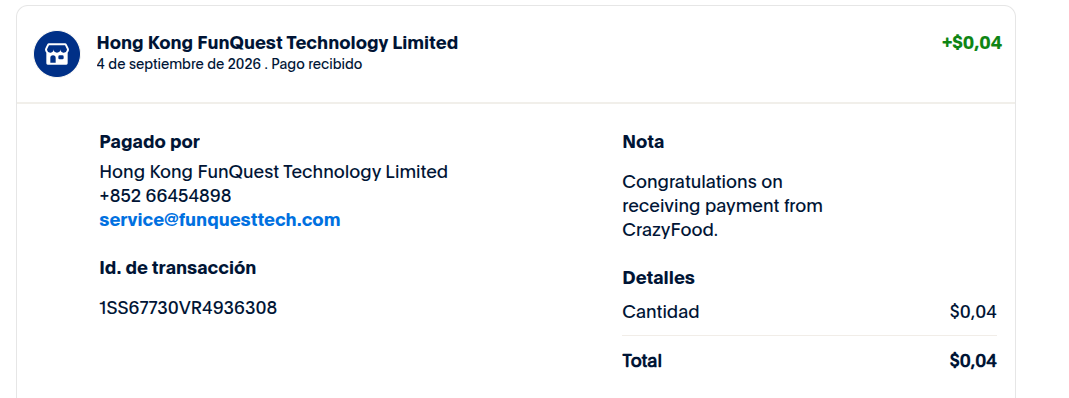Click the Nota heading

[x=643, y=142]
